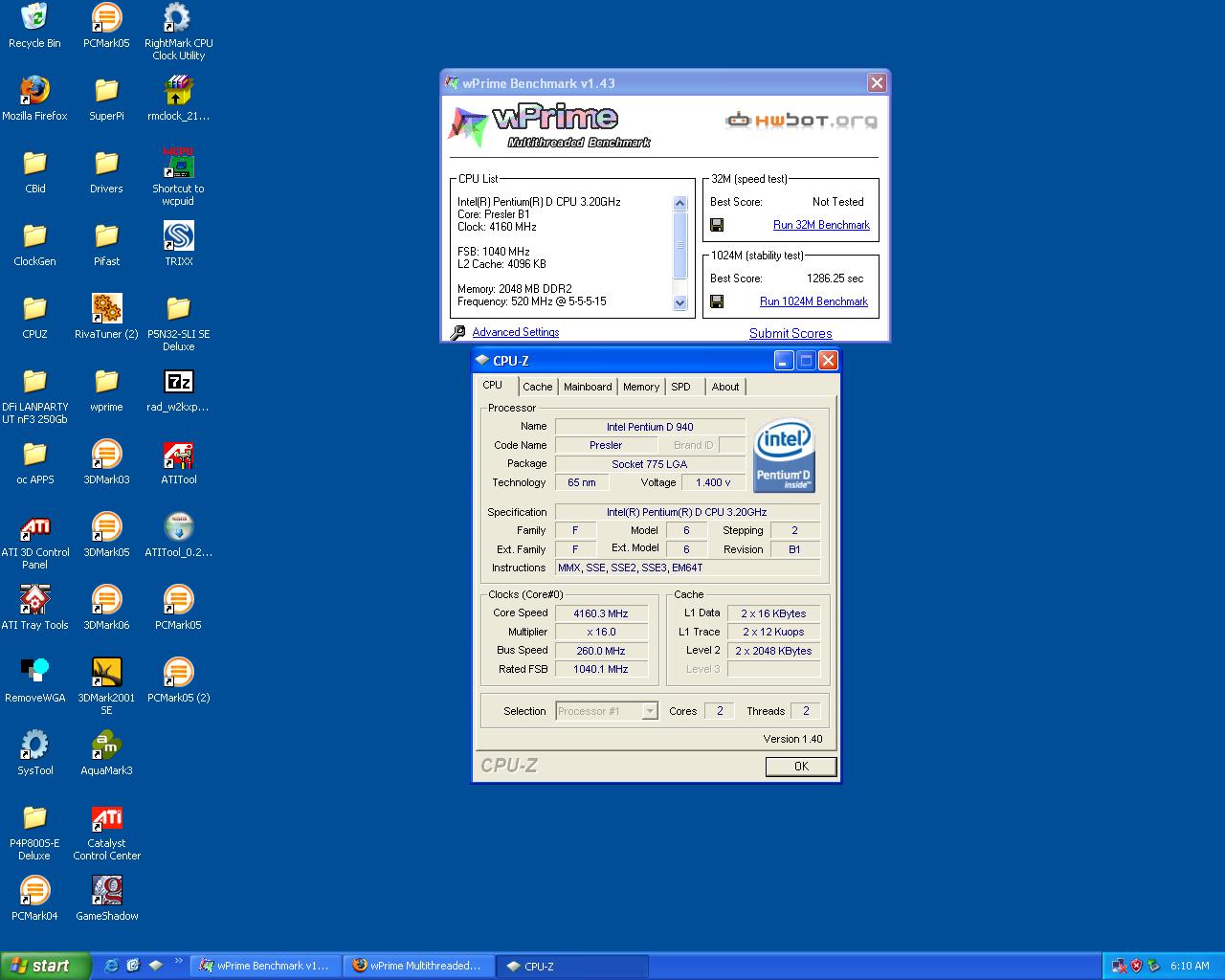Click the 1024M save floppy icon in wPrime
1225x980 pixels.
(717, 301)
